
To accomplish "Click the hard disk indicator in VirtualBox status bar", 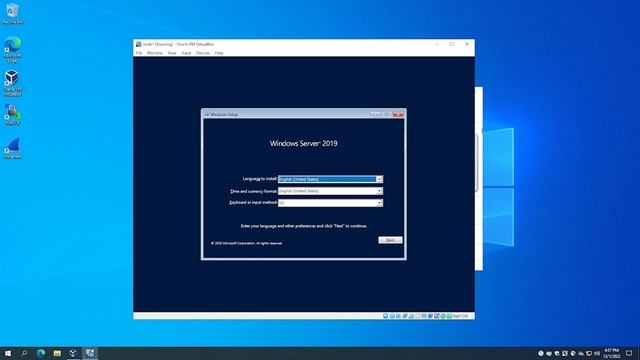I will pyautogui.click(x=385, y=316).
